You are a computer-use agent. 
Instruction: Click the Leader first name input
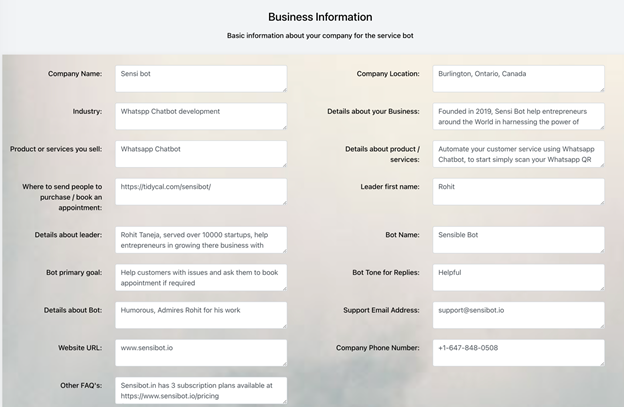518,191
